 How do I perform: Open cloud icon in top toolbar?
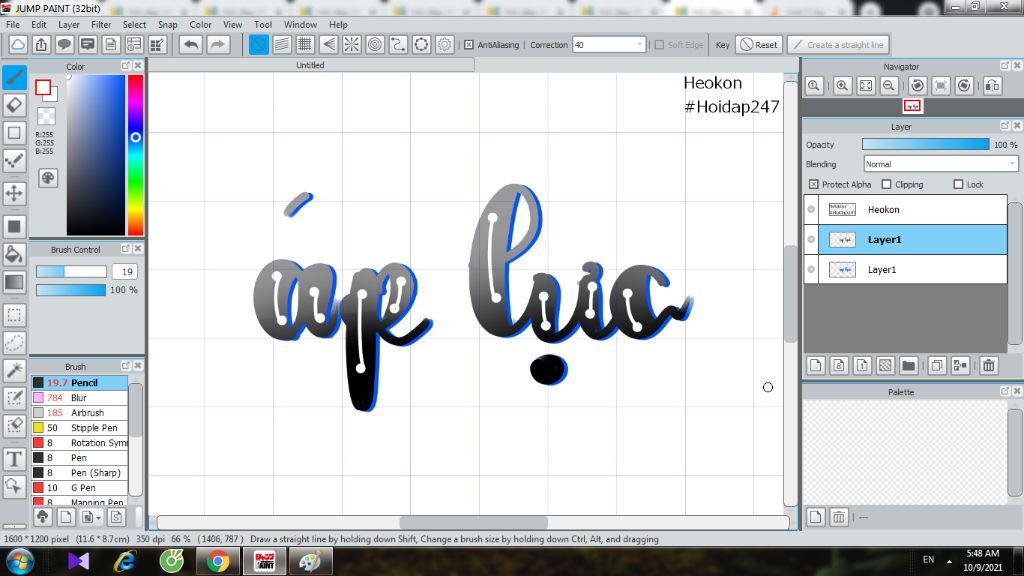click(18, 44)
